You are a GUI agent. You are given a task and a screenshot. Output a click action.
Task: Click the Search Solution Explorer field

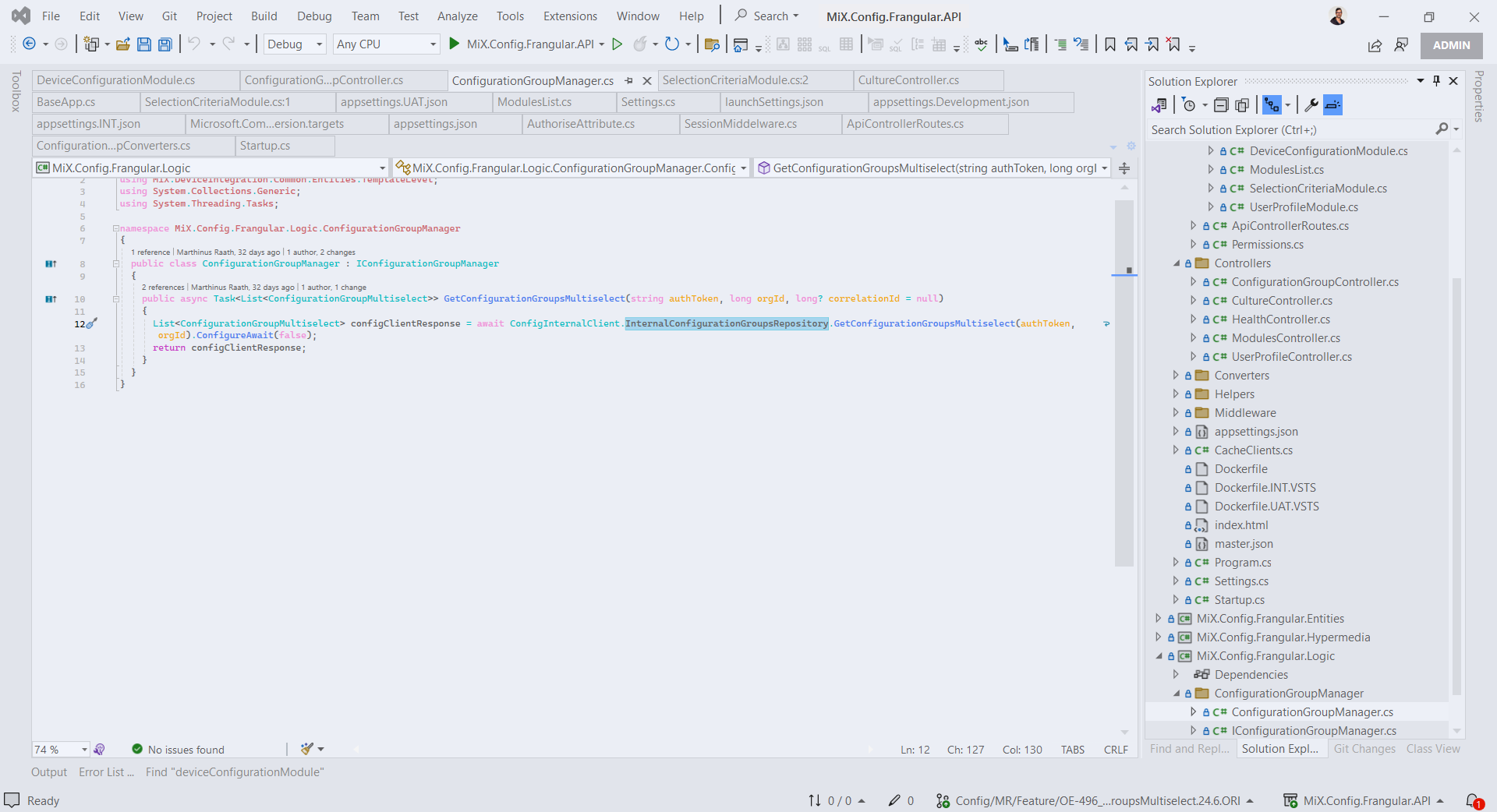1290,130
